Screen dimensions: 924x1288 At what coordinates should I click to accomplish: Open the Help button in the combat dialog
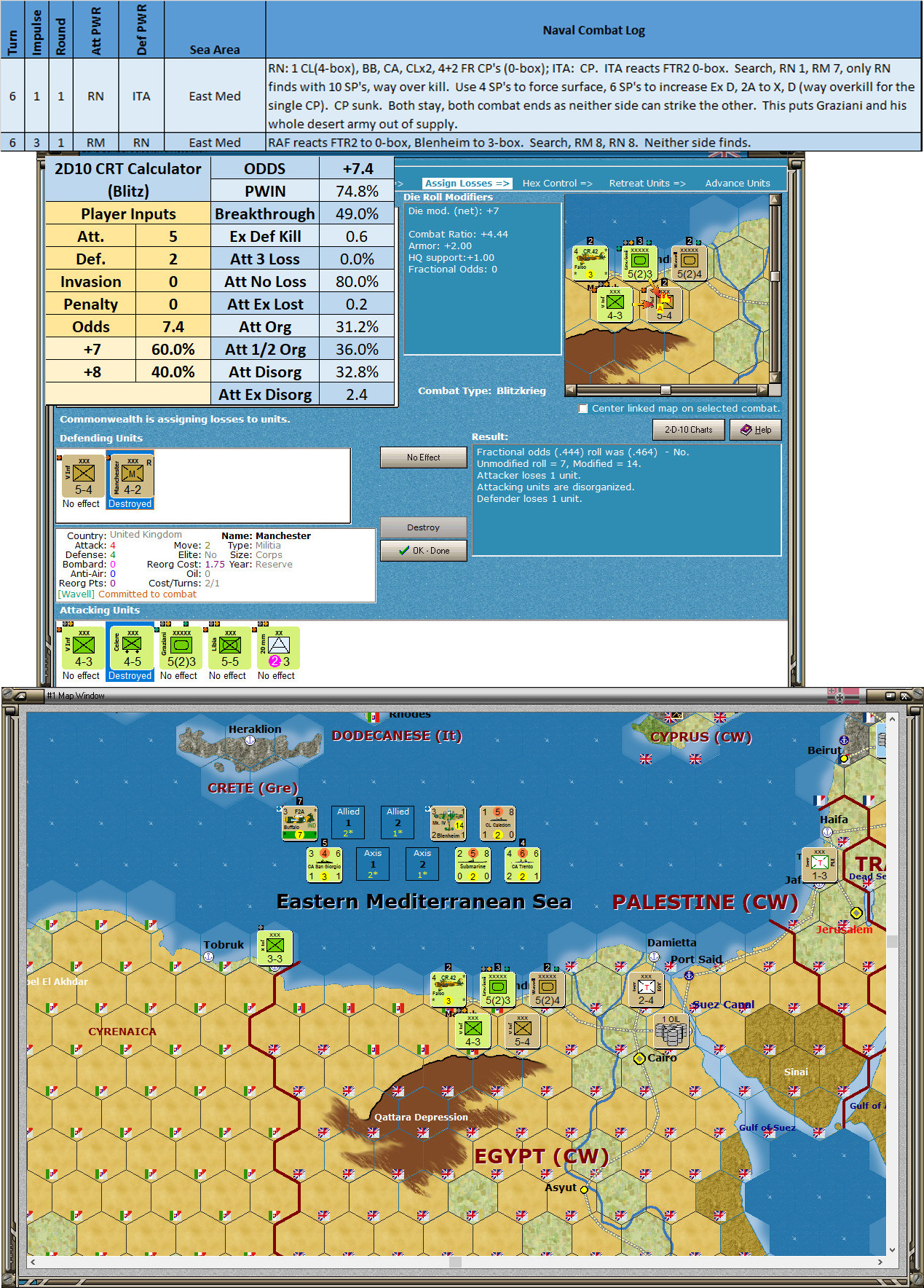coord(755,430)
